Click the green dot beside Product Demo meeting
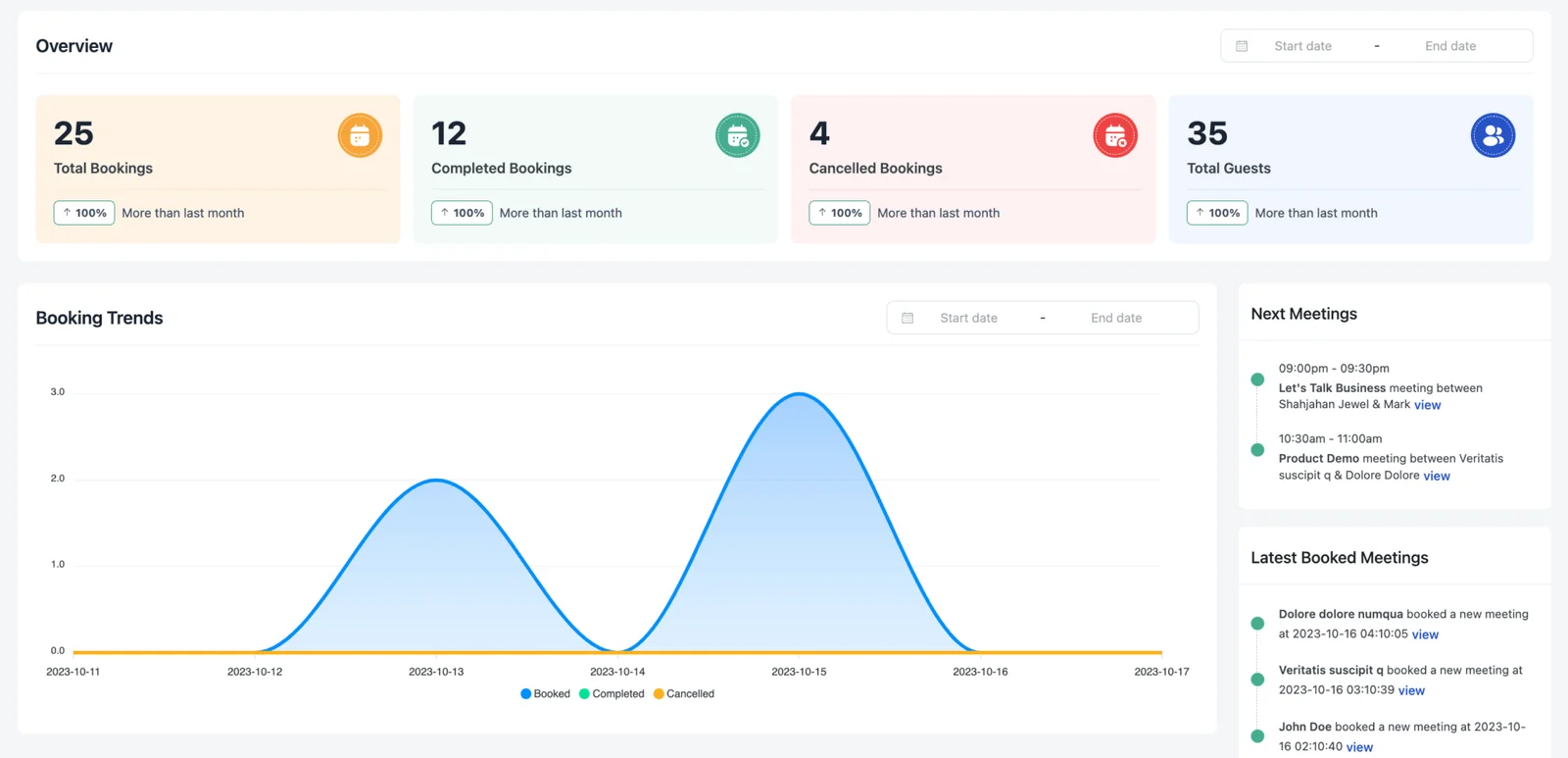This screenshot has height=758, width=1568. 1257,450
